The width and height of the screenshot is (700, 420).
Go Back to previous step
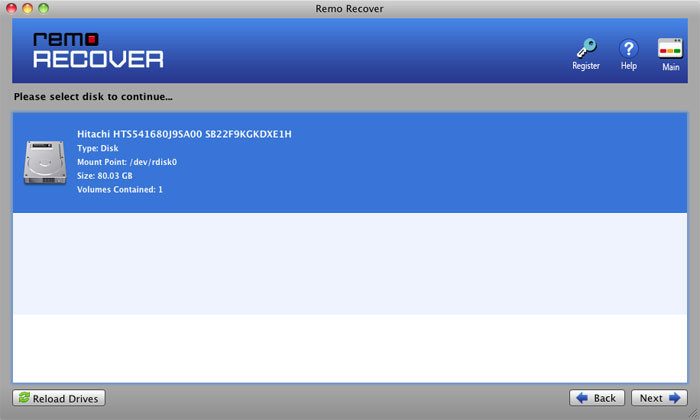point(596,398)
